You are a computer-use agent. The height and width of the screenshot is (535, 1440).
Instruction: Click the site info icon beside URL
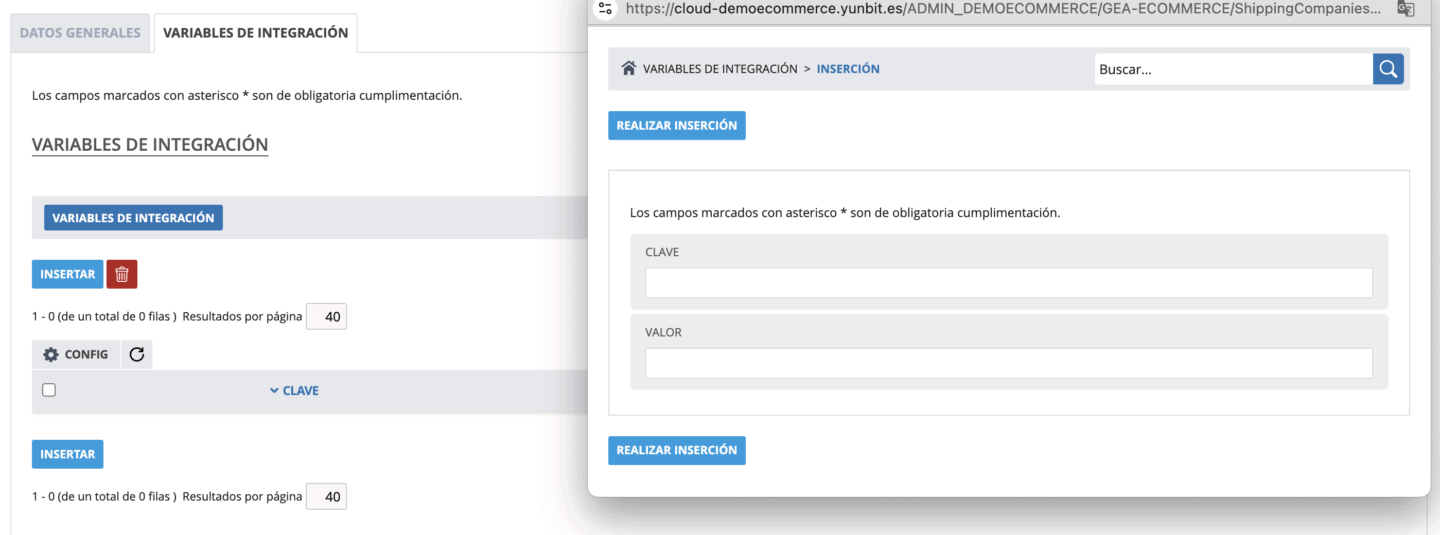coord(605,9)
